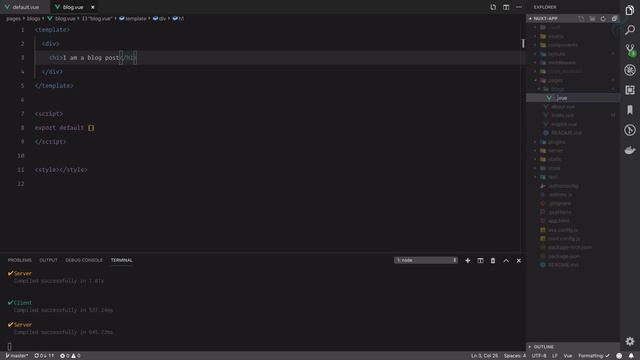
Task: Click the master* git branch indicator
Action: point(17,356)
